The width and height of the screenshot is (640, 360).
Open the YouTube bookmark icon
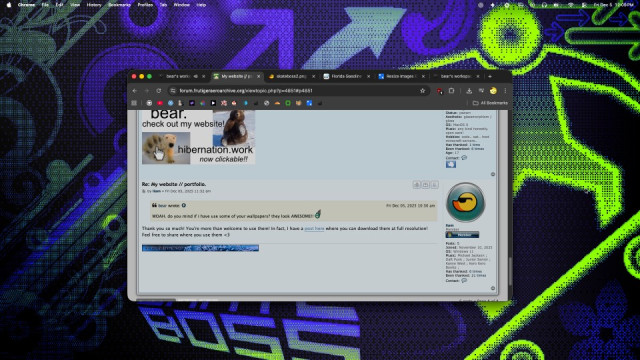click(160, 103)
